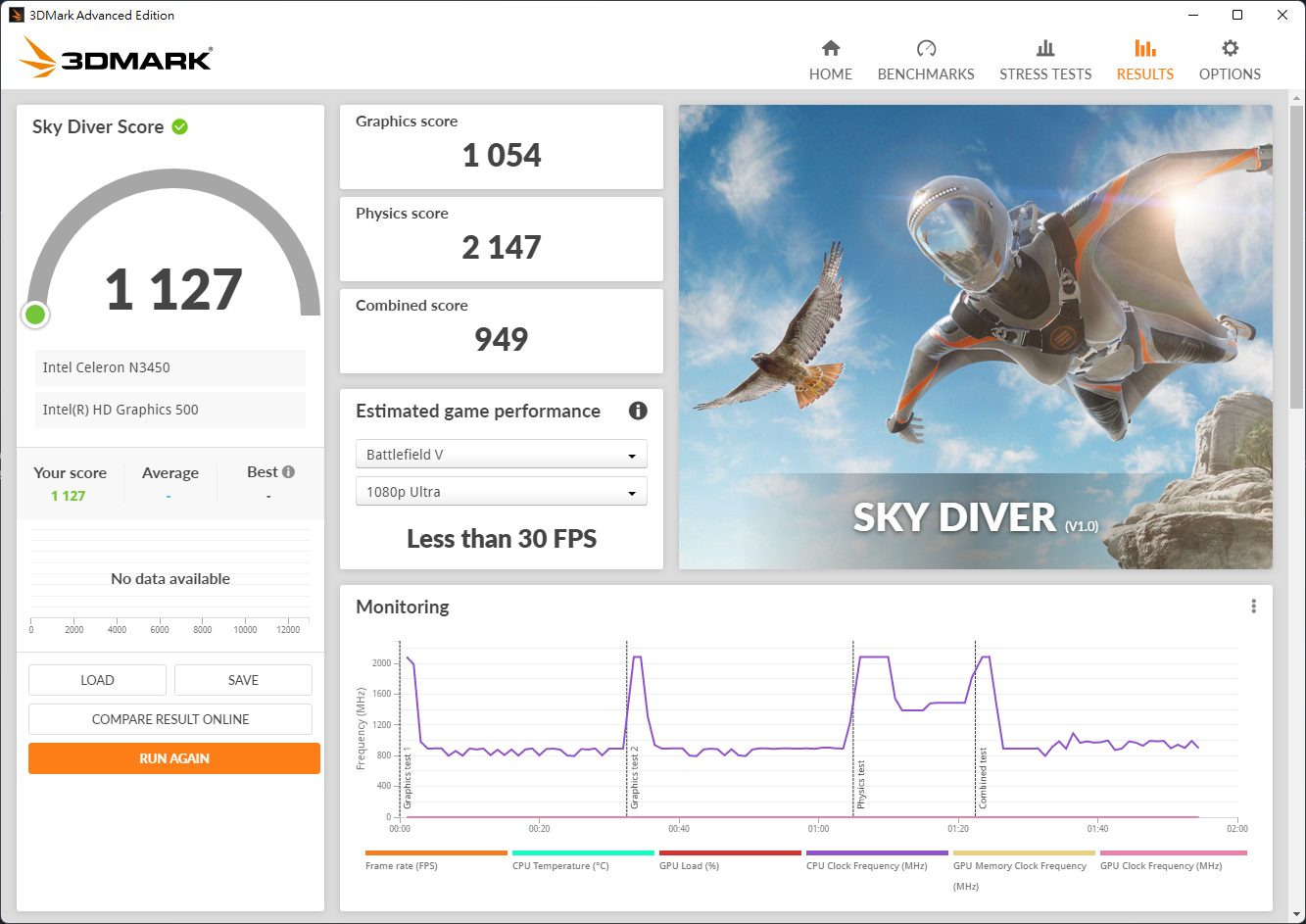Expand the Battlefield V game dropdown
1306x924 pixels.
pos(501,455)
